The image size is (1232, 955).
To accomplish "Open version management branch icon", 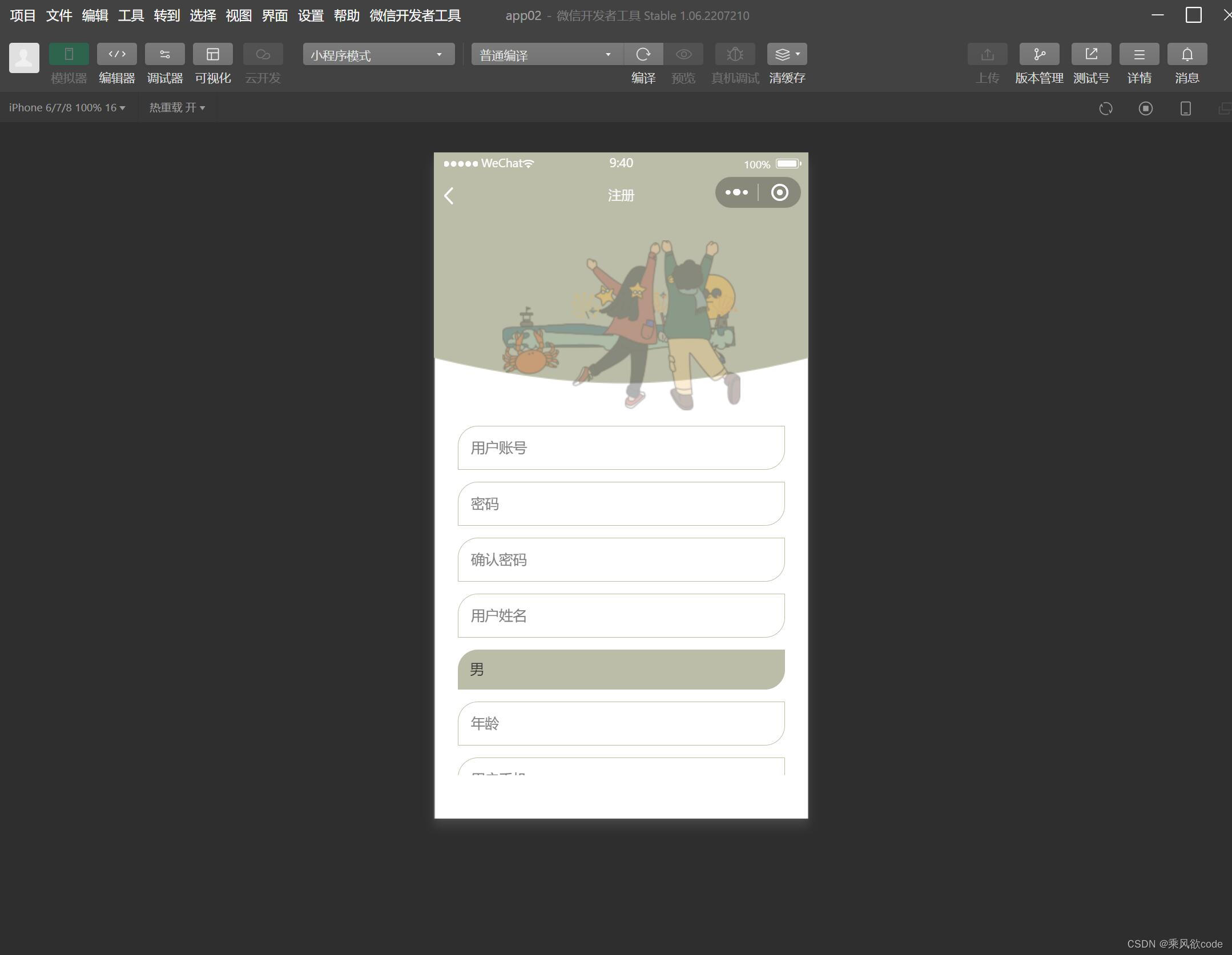I will [x=1038, y=54].
